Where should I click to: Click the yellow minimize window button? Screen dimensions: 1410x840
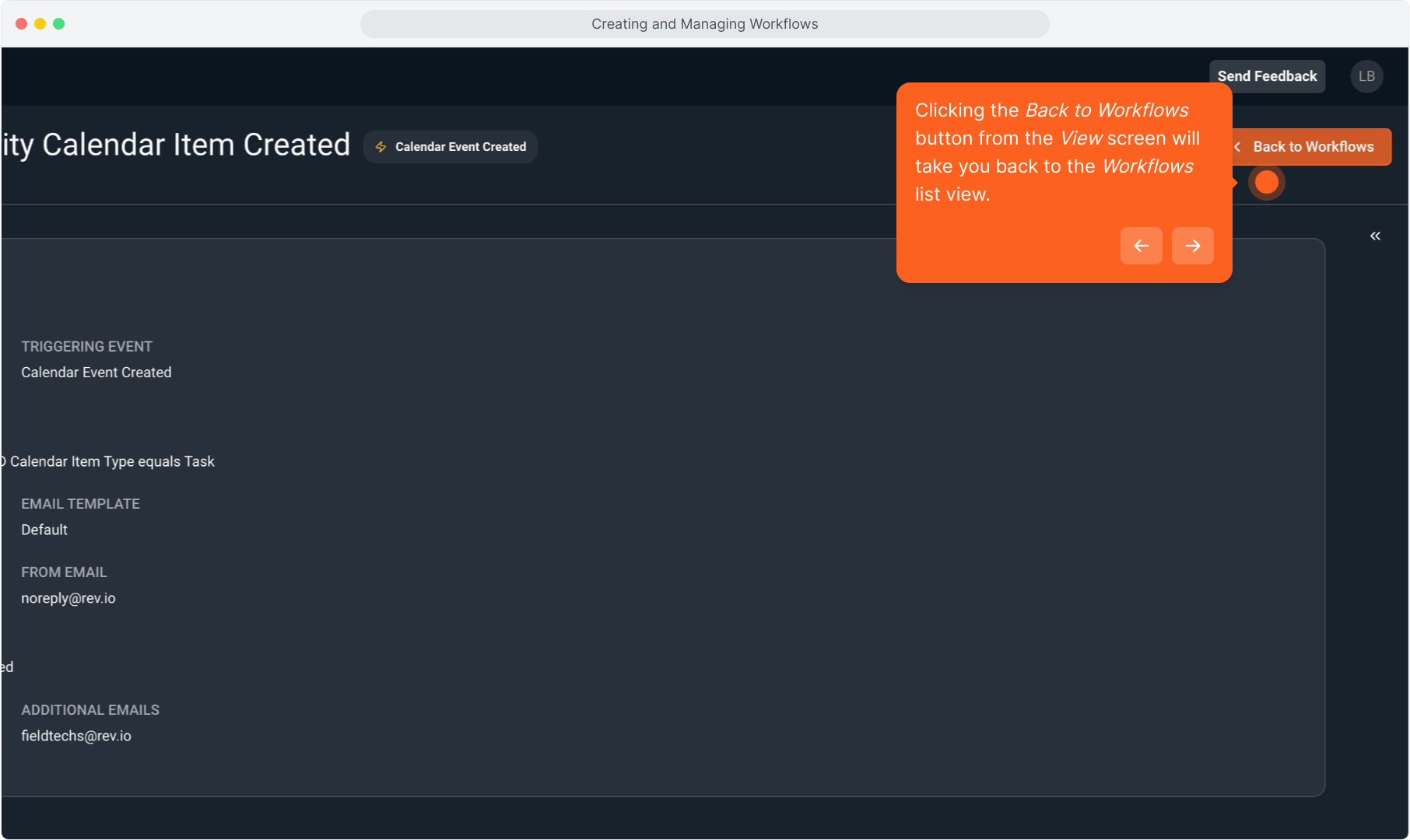[40, 24]
